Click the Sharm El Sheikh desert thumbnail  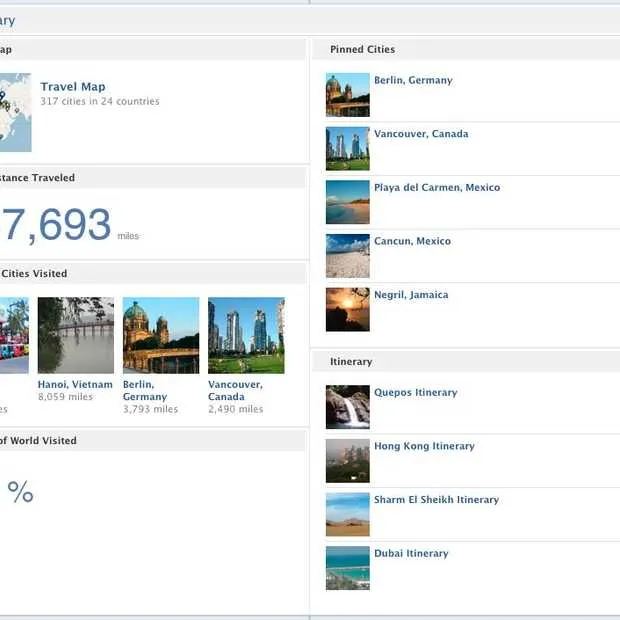[x=348, y=514]
